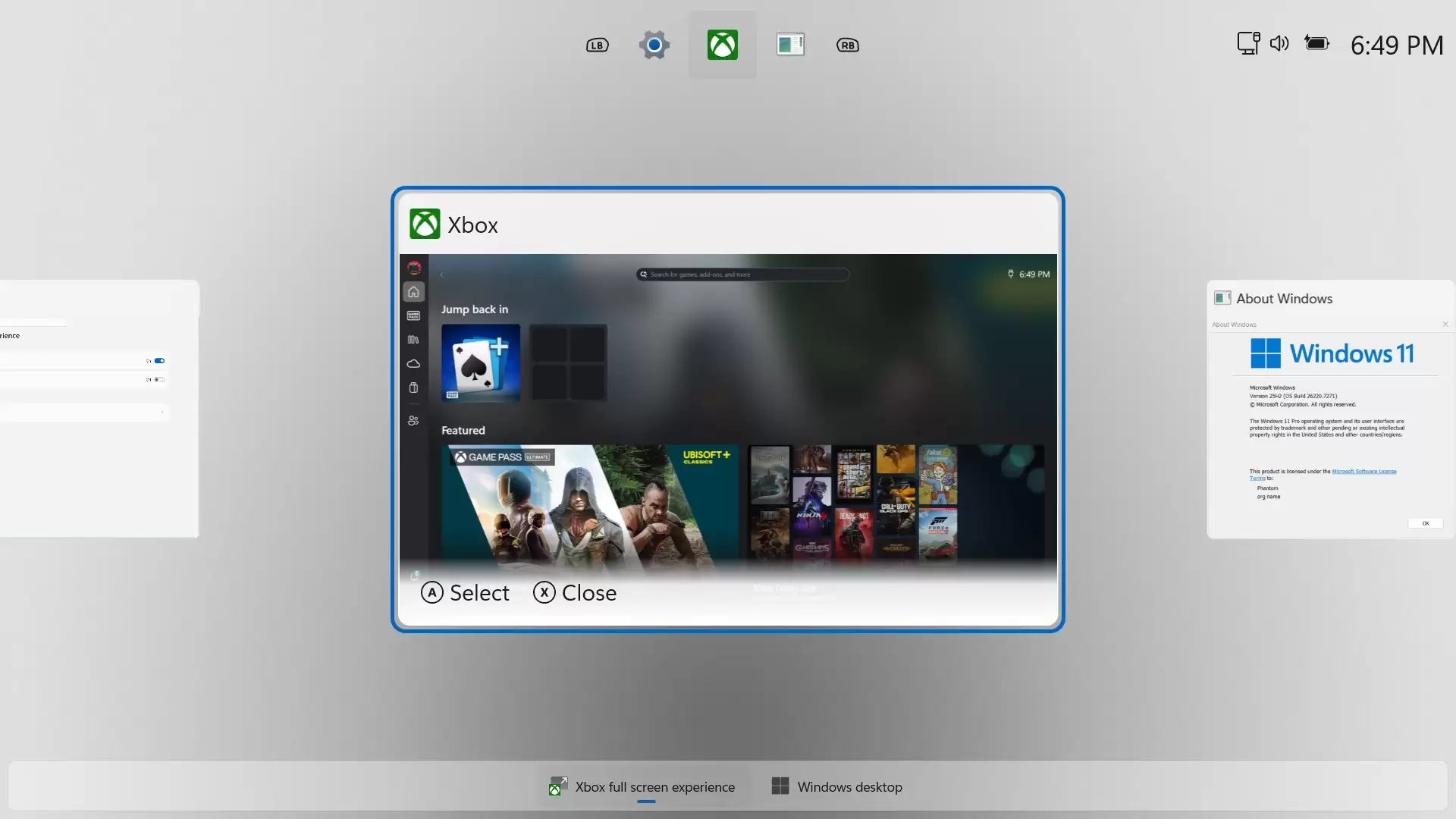
Task: Expand the dropdown in the left settings panel
Action: (163, 411)
